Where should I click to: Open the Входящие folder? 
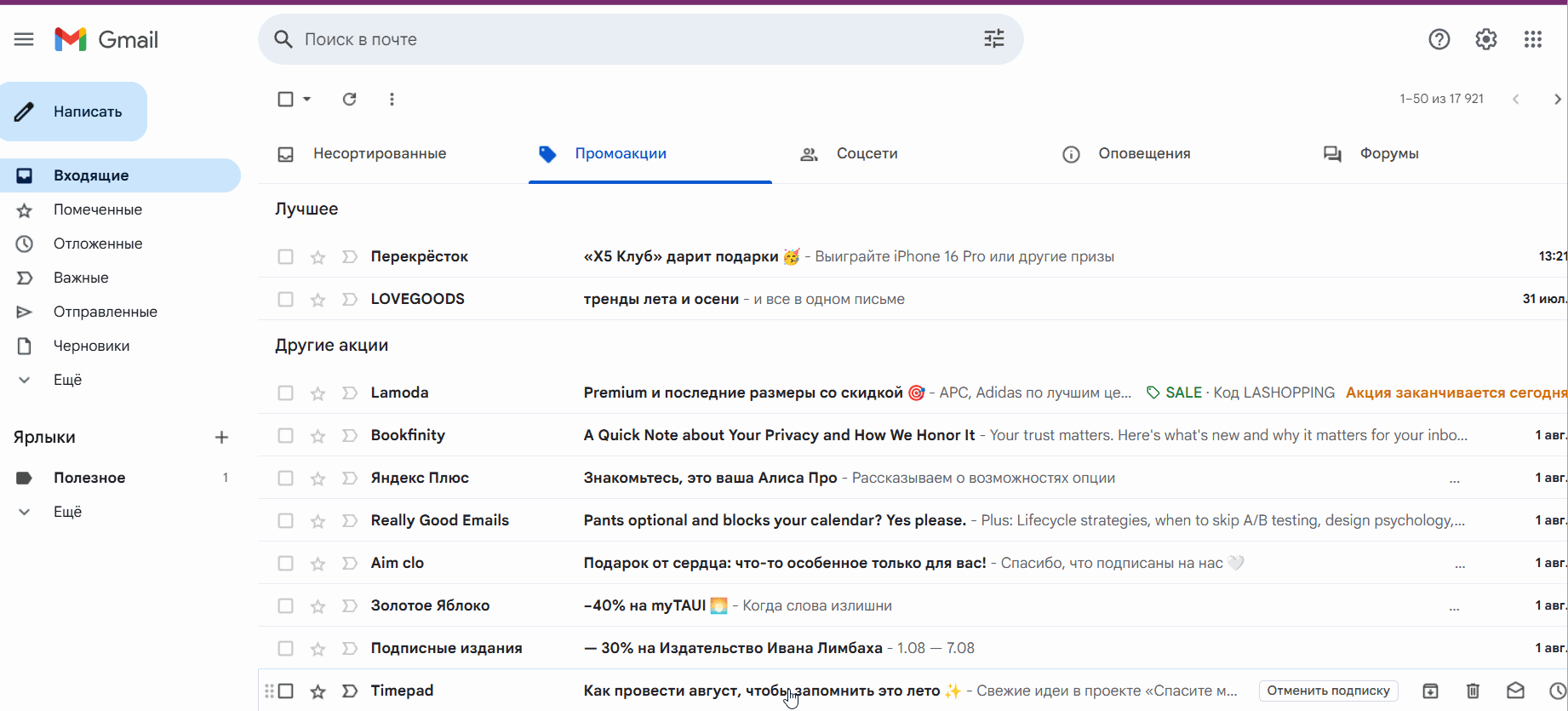(119, 175)
